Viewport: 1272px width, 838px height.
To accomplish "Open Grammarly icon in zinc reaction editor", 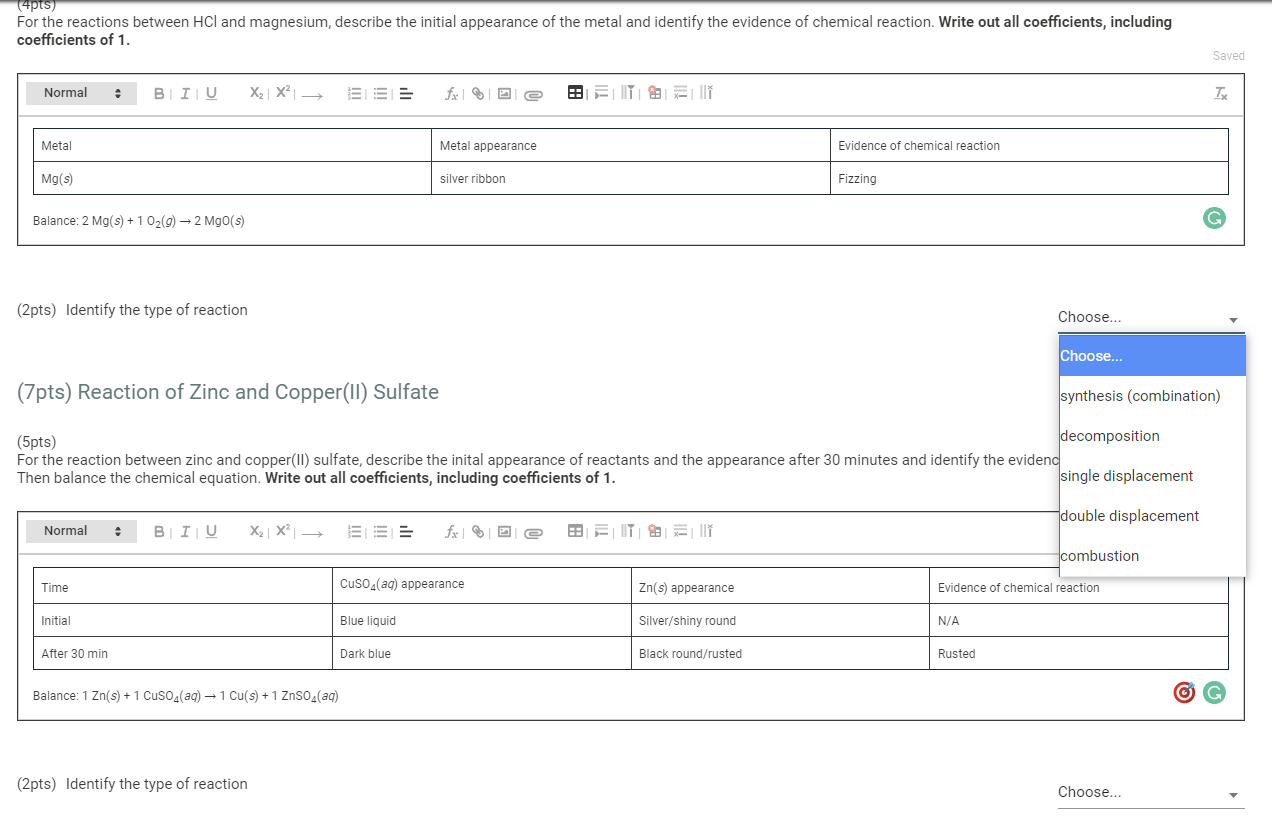I will click(x=1213, y=692).
